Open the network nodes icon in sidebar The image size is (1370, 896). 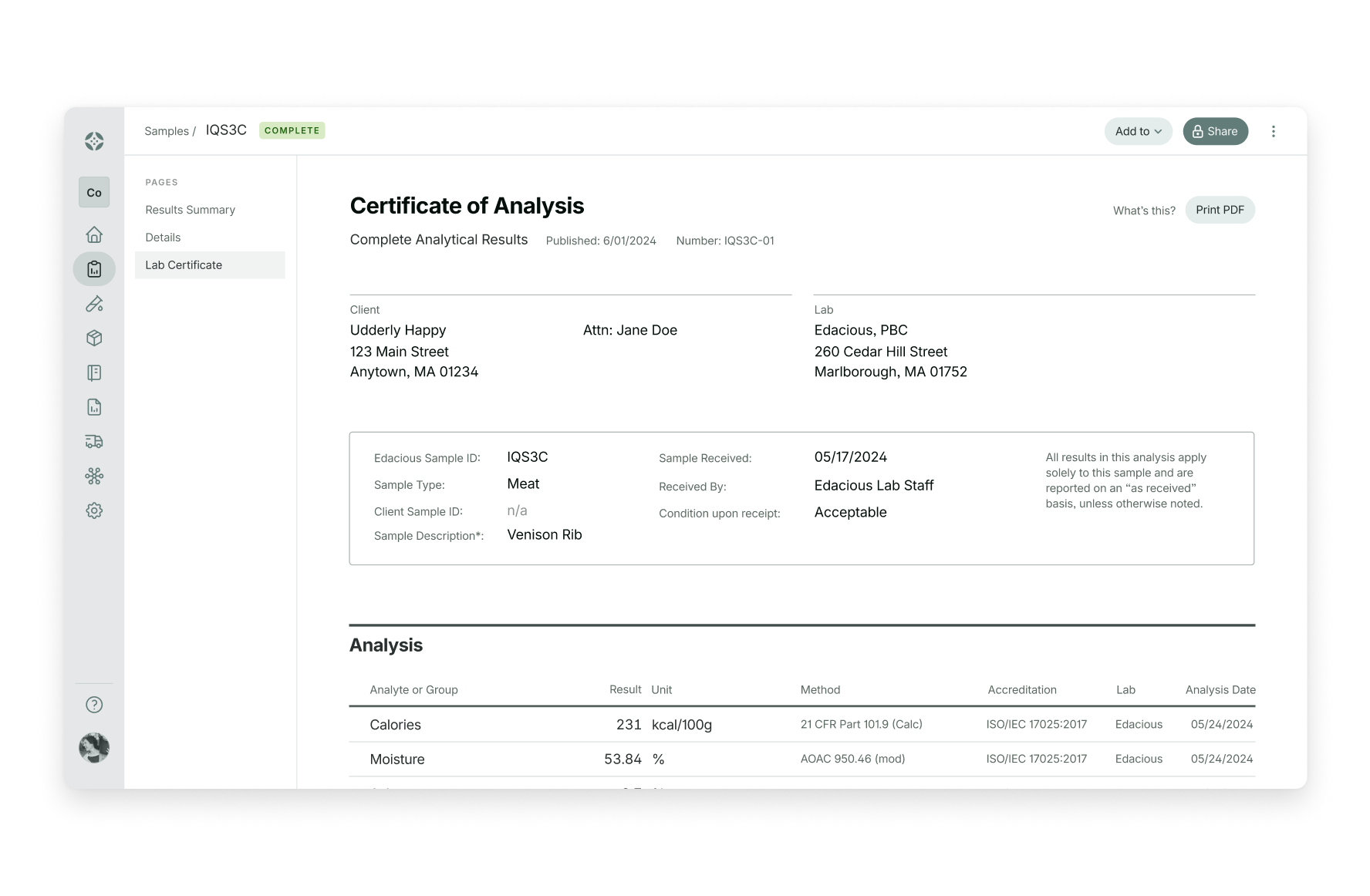(x=94, y=476)
